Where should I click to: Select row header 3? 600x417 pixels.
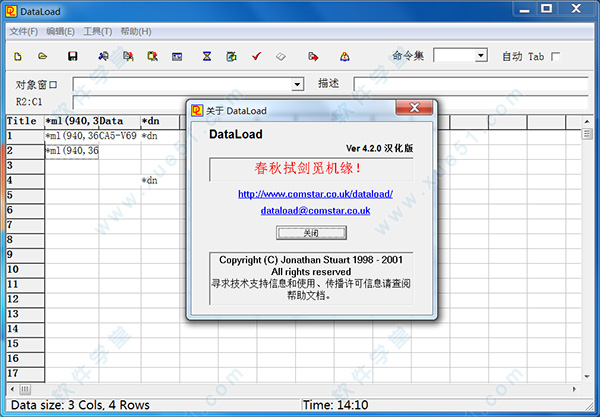(x=25, y=166)
